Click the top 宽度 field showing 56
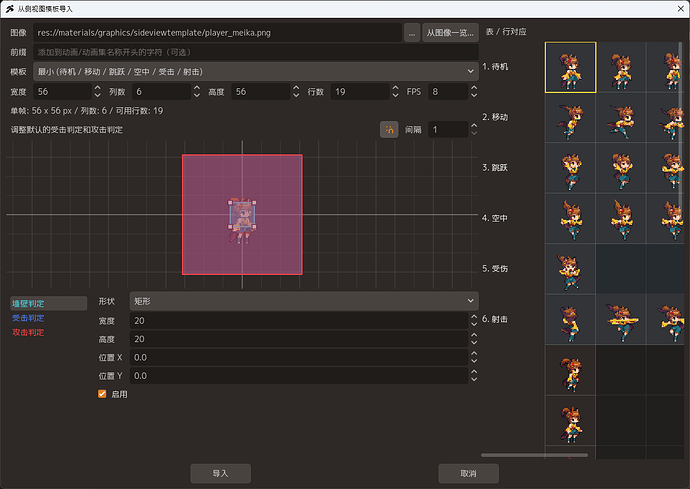690x489 pixels. pyautogui.click(x=62, y=92)
